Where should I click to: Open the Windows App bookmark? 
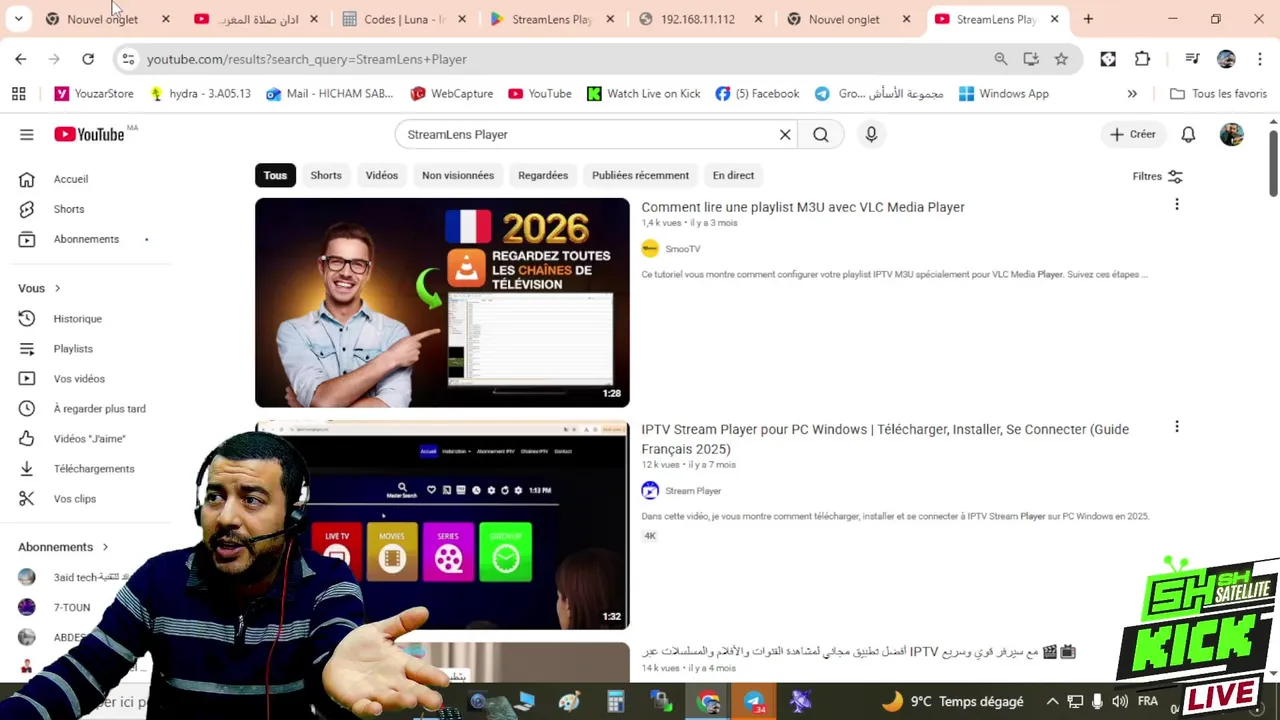(1003, 94)
